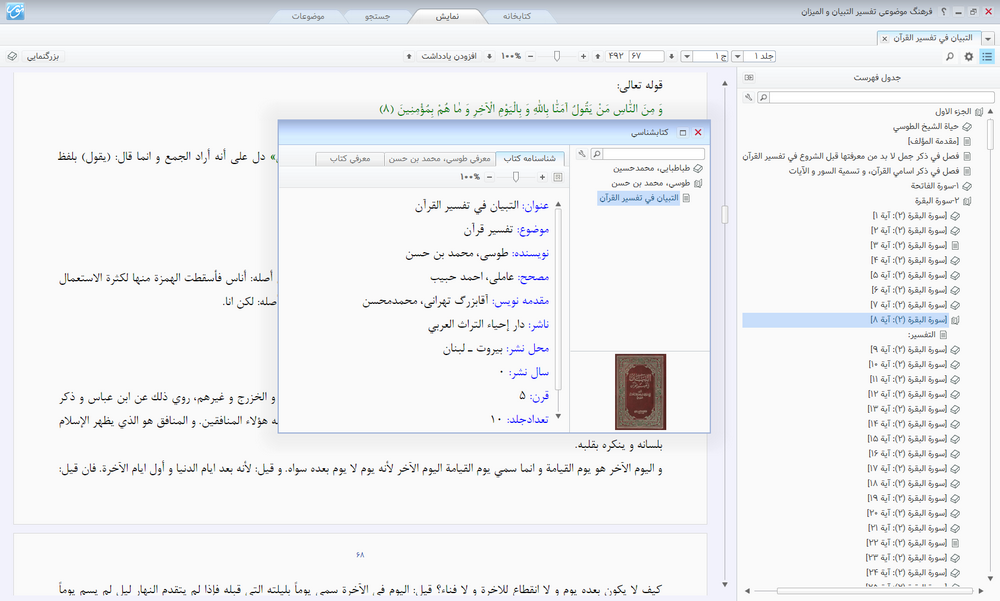Select [سورة البقرة (۲): آية ۱۰] tree item

click(x=908, y=364)
